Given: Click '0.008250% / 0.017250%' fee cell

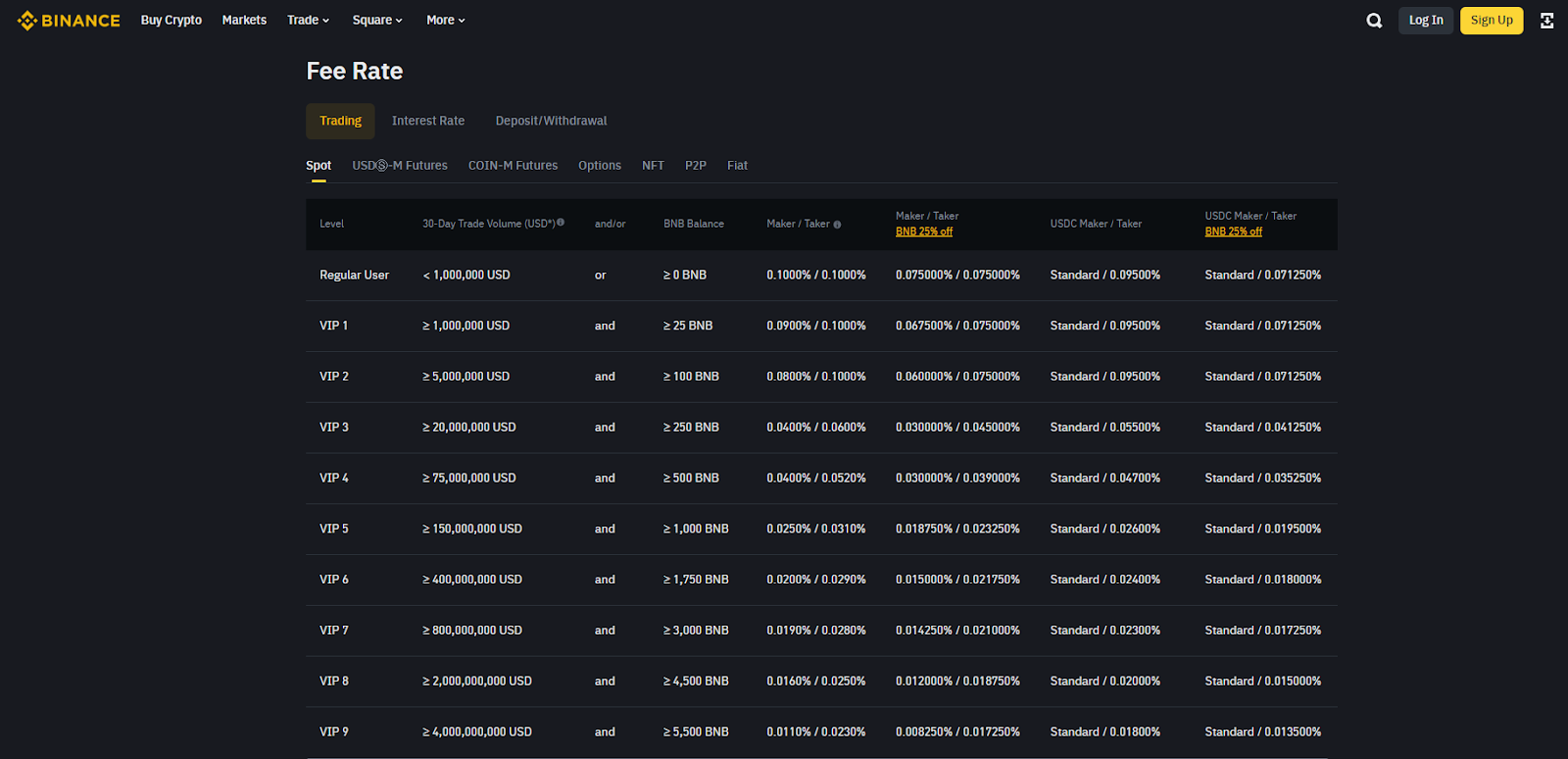Looking at the screenshot, I should [x=957, y=733].
